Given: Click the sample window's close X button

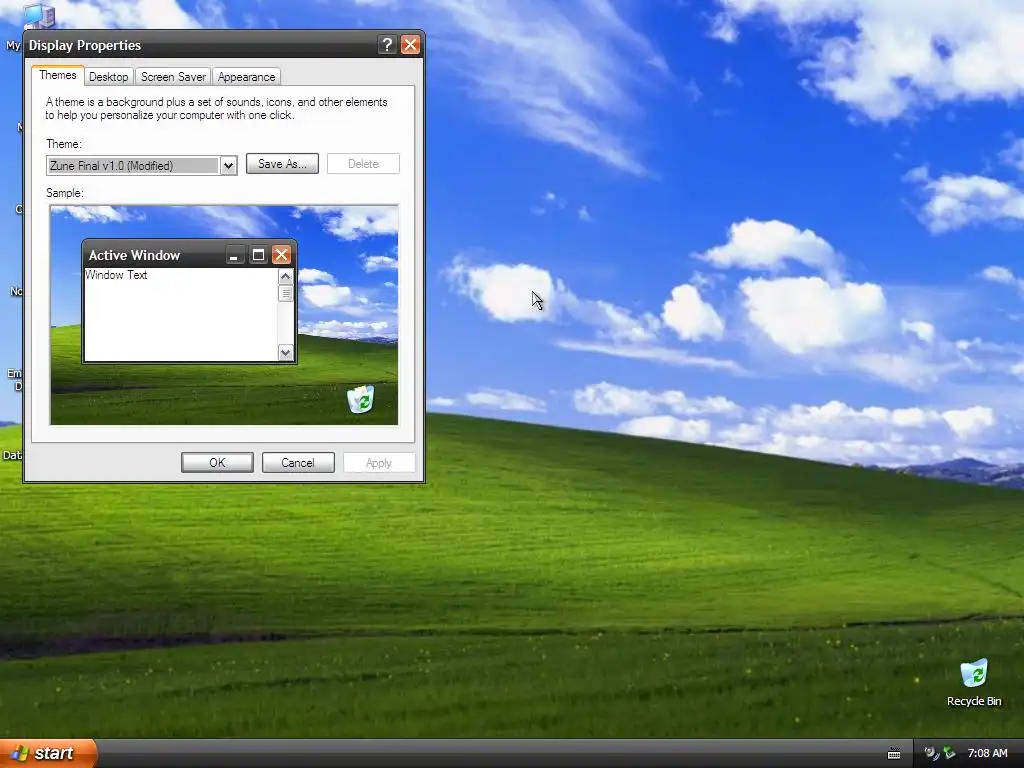Looking at the screenshot, I should tap(281, 255).
